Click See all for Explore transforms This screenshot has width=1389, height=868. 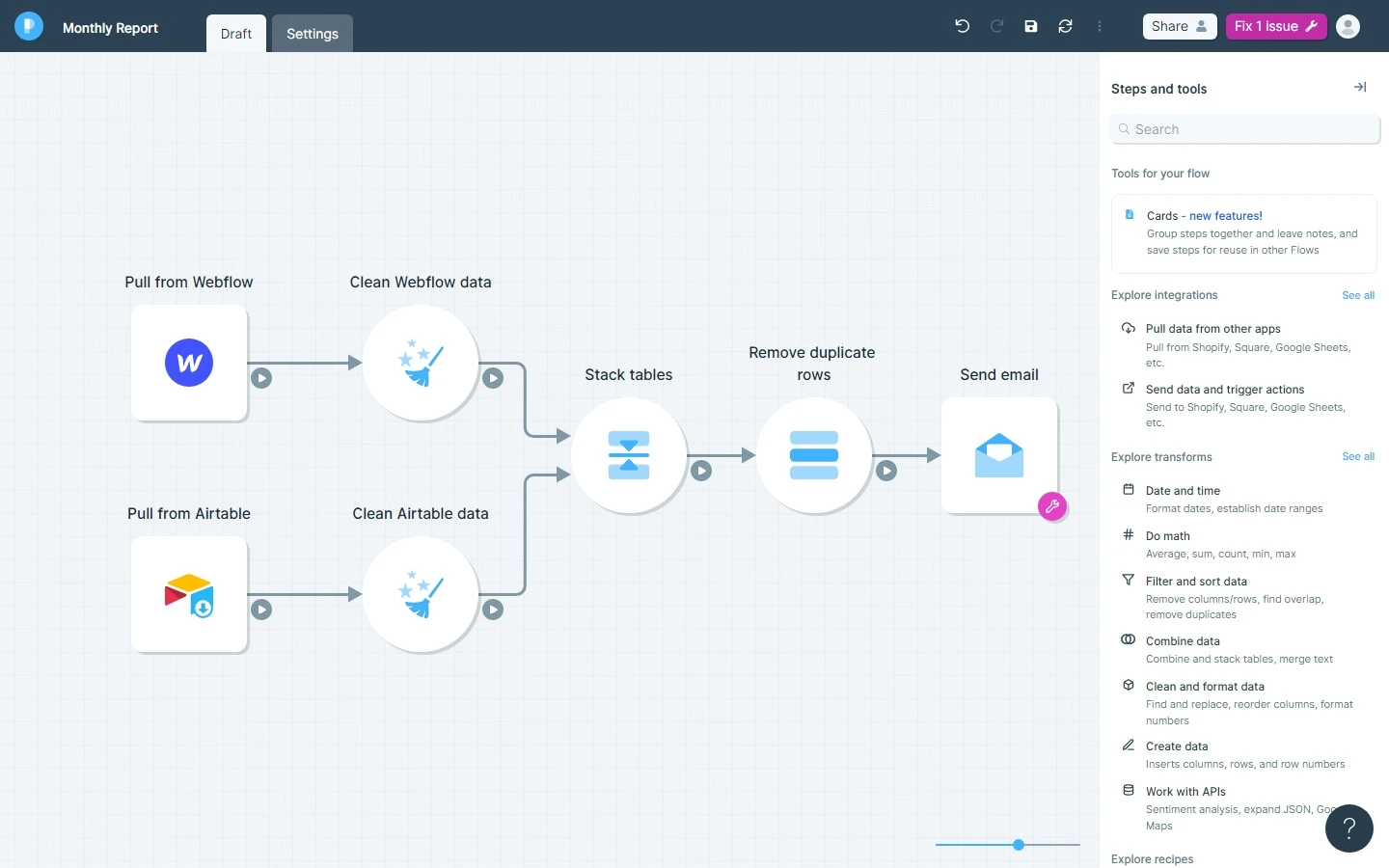tap(1358, 456)
